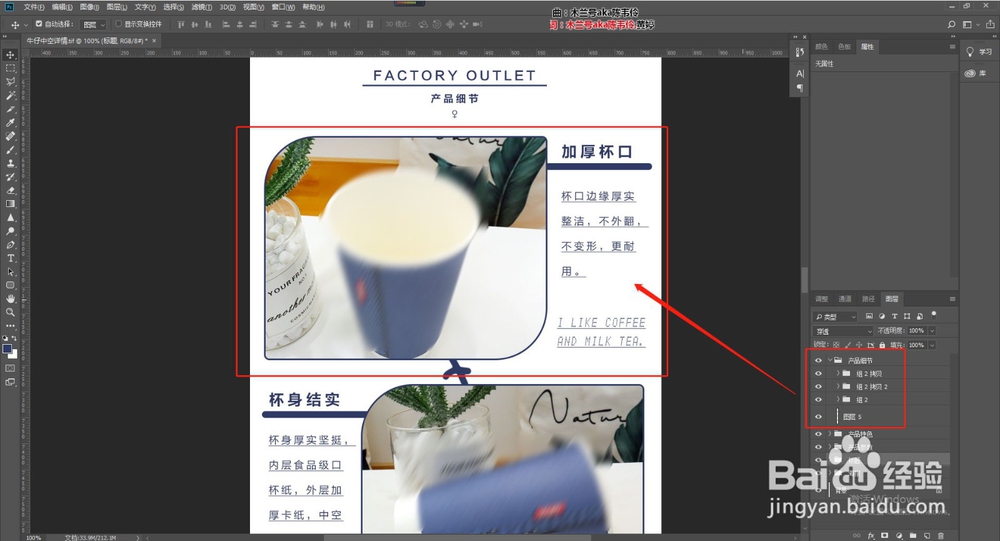Screen dimensions: 1000x541
Task: Expand the 组 2 拷贝 group
Action: 838,374
